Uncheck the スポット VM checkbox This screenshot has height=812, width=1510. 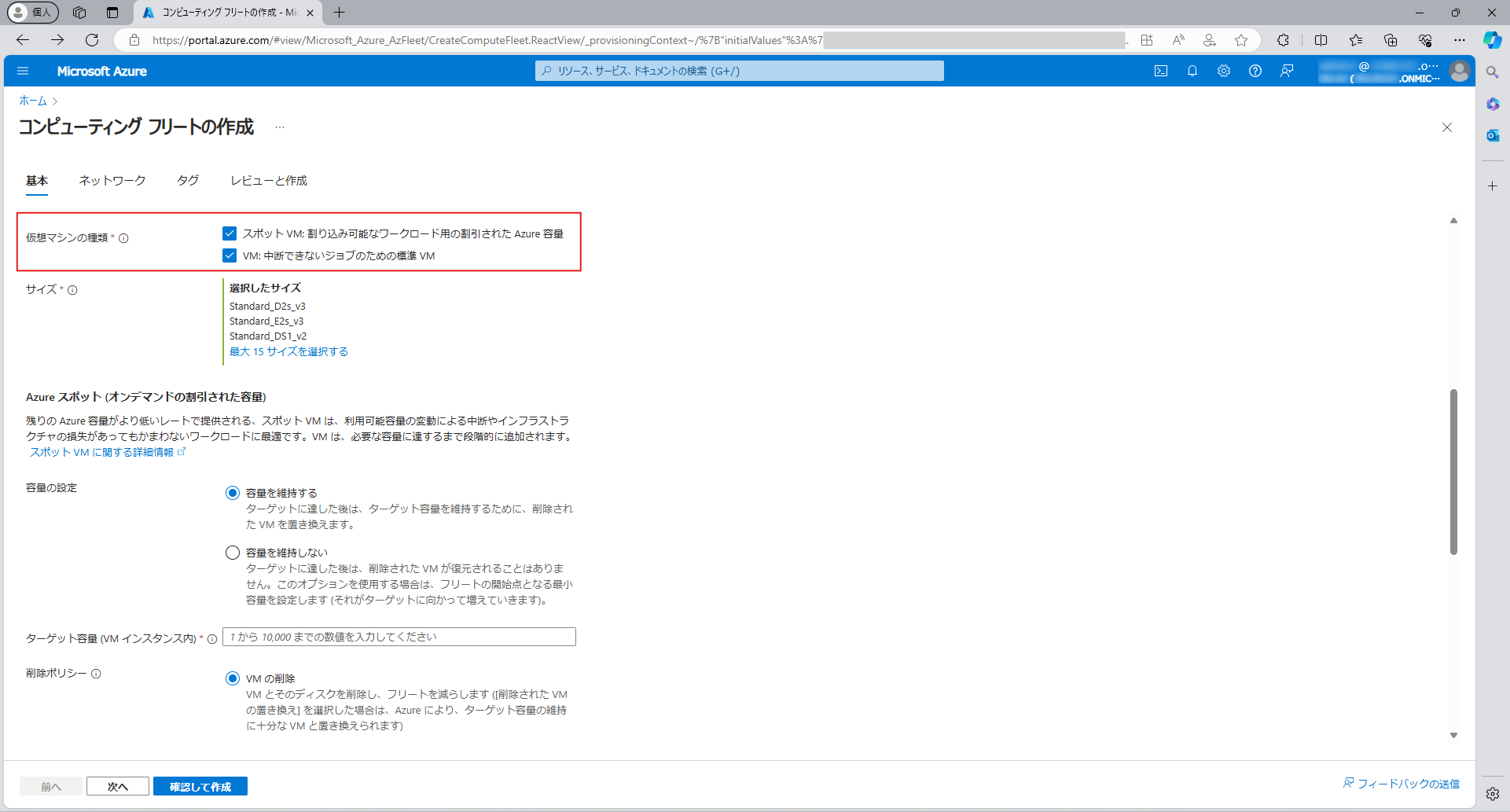[x=230, y=233]
